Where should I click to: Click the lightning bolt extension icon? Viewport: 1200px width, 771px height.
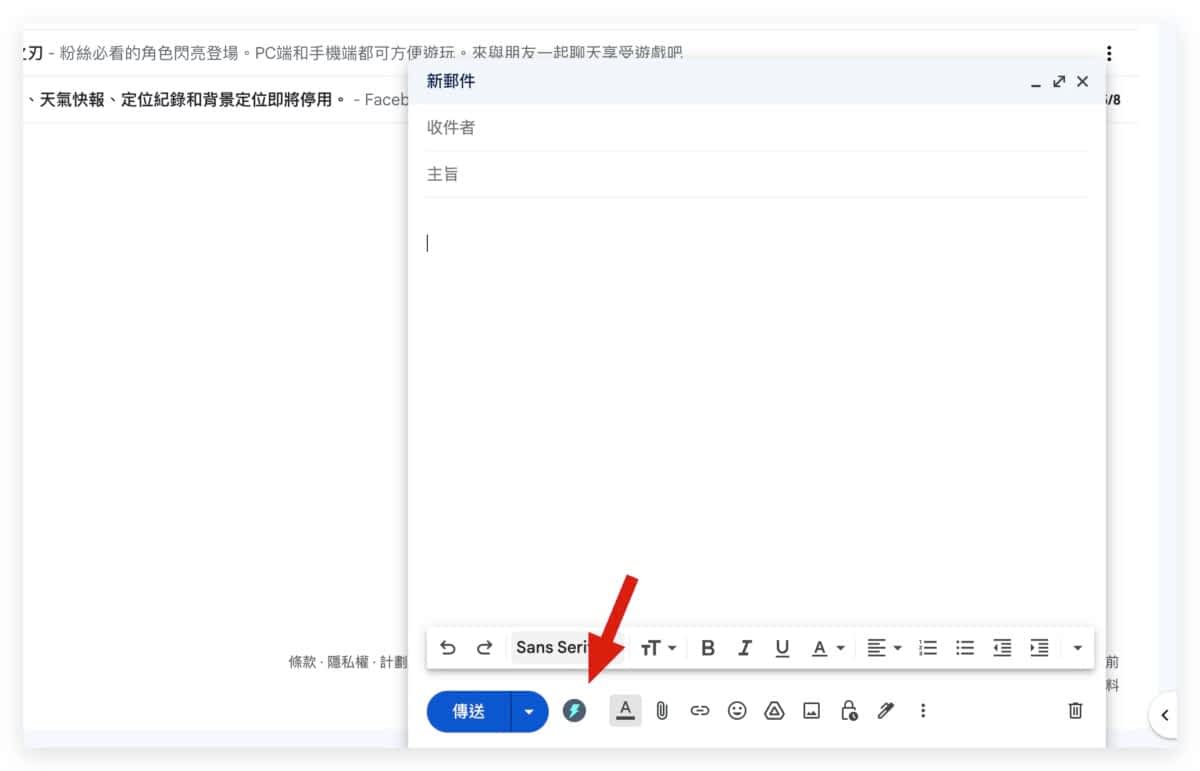click(574, 711)
